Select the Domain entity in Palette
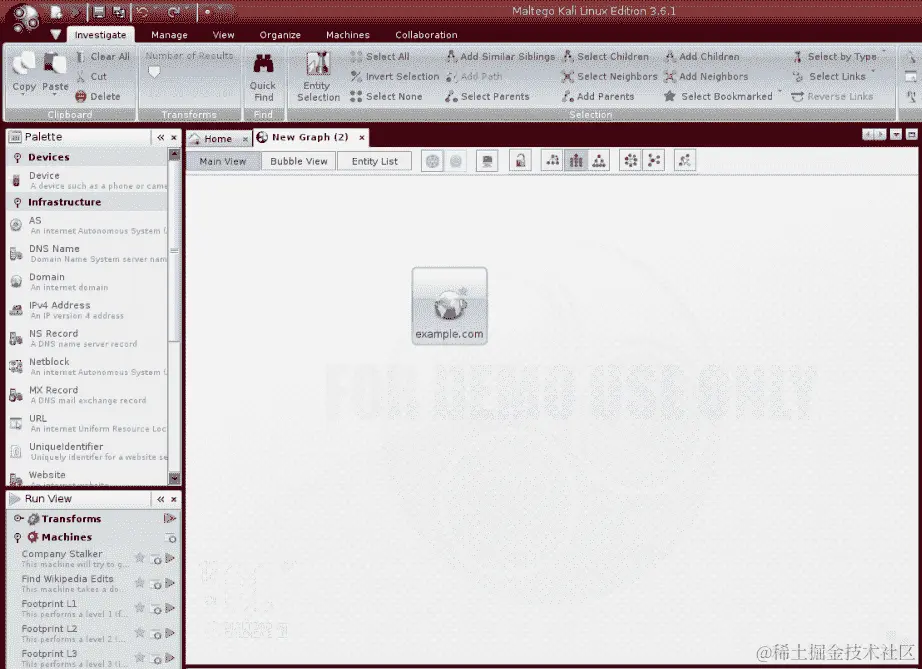Viewport: 922px width, 669px height. 88,282
